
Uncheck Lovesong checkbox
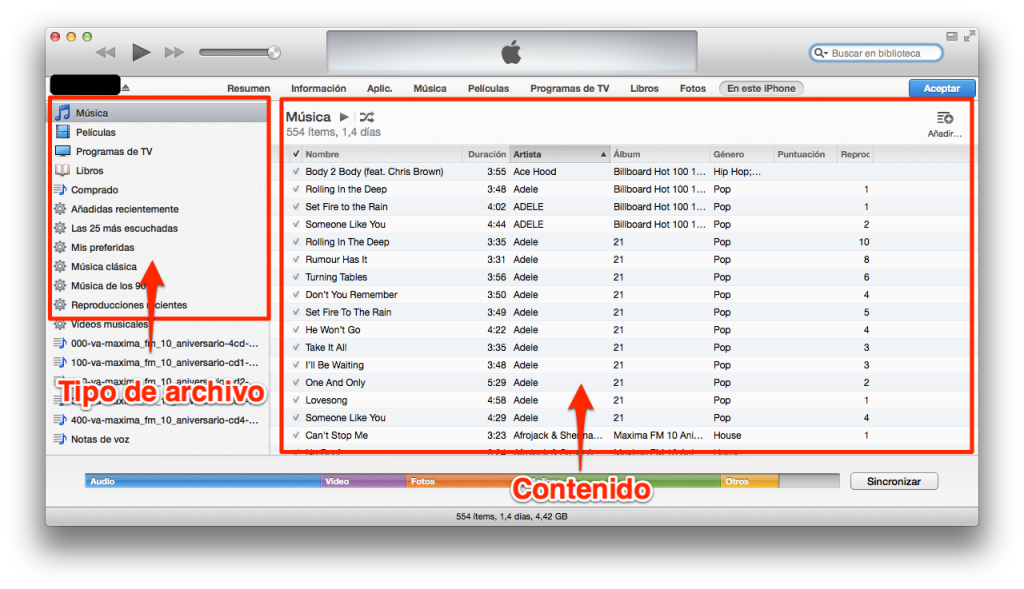tap(296, 400)
